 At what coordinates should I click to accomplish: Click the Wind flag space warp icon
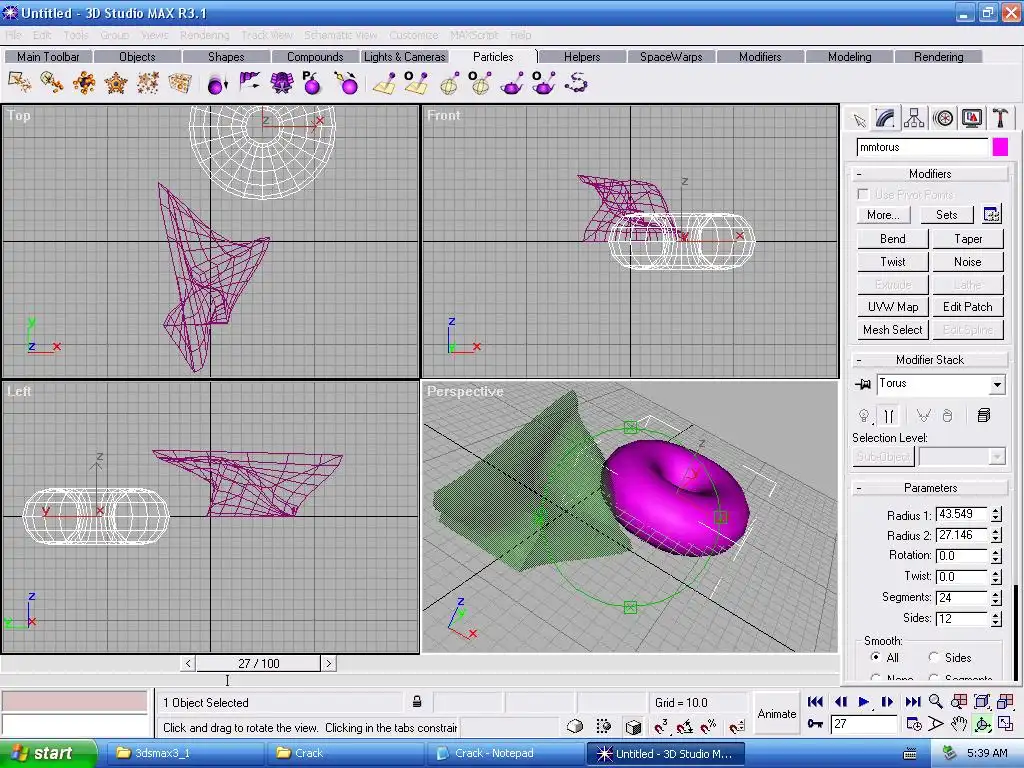click(x=249, y=82)
